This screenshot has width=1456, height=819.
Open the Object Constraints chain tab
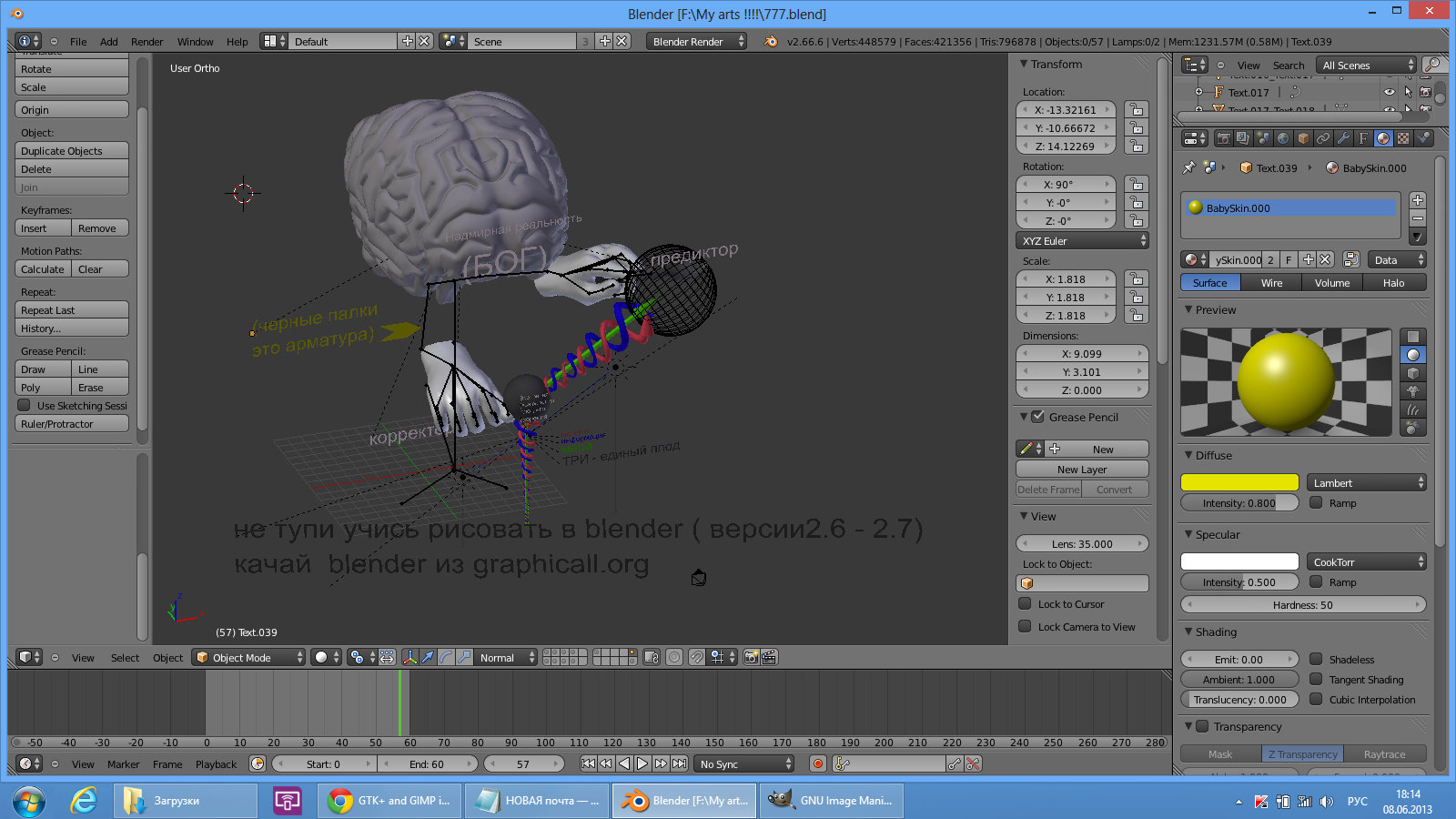coord(1323,138)
